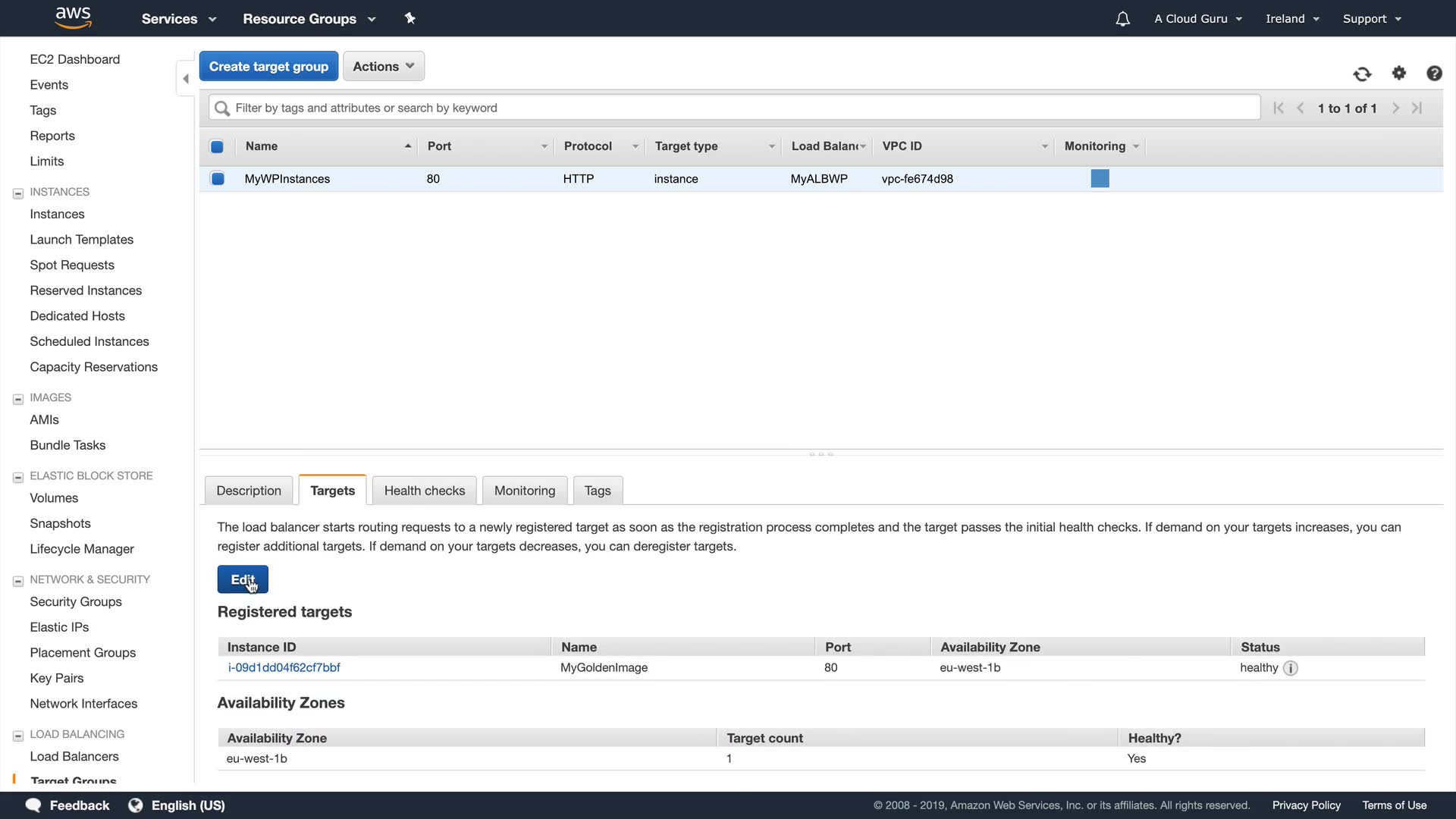Toggle the select-all header checkbox
This screenshot has height=819, width=1456.
(x=217, y=146)
